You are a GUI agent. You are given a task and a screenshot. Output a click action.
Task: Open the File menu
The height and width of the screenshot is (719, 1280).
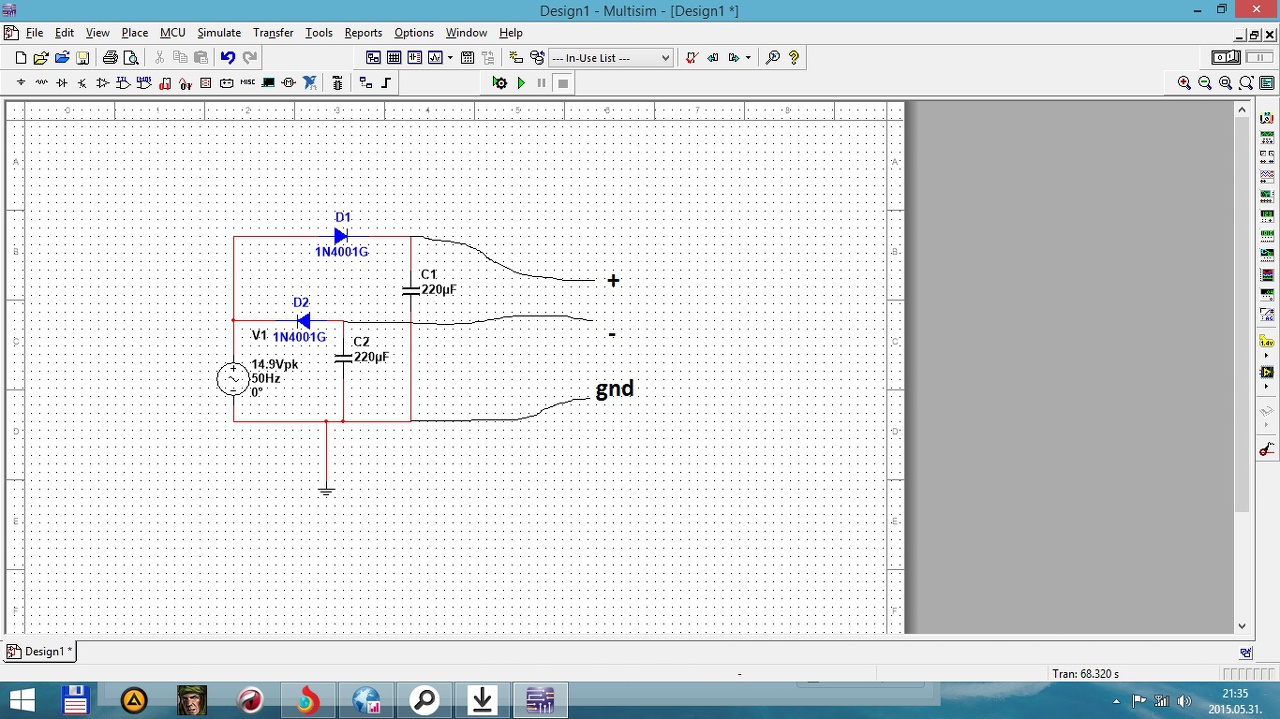(34, 33)
